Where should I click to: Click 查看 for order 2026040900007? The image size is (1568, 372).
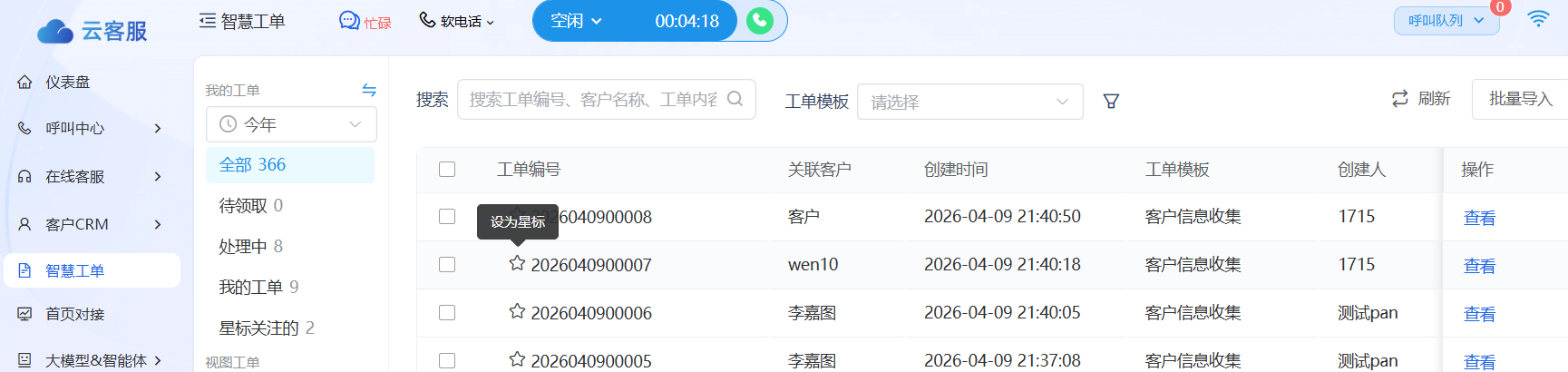[x=1479, y=266]
